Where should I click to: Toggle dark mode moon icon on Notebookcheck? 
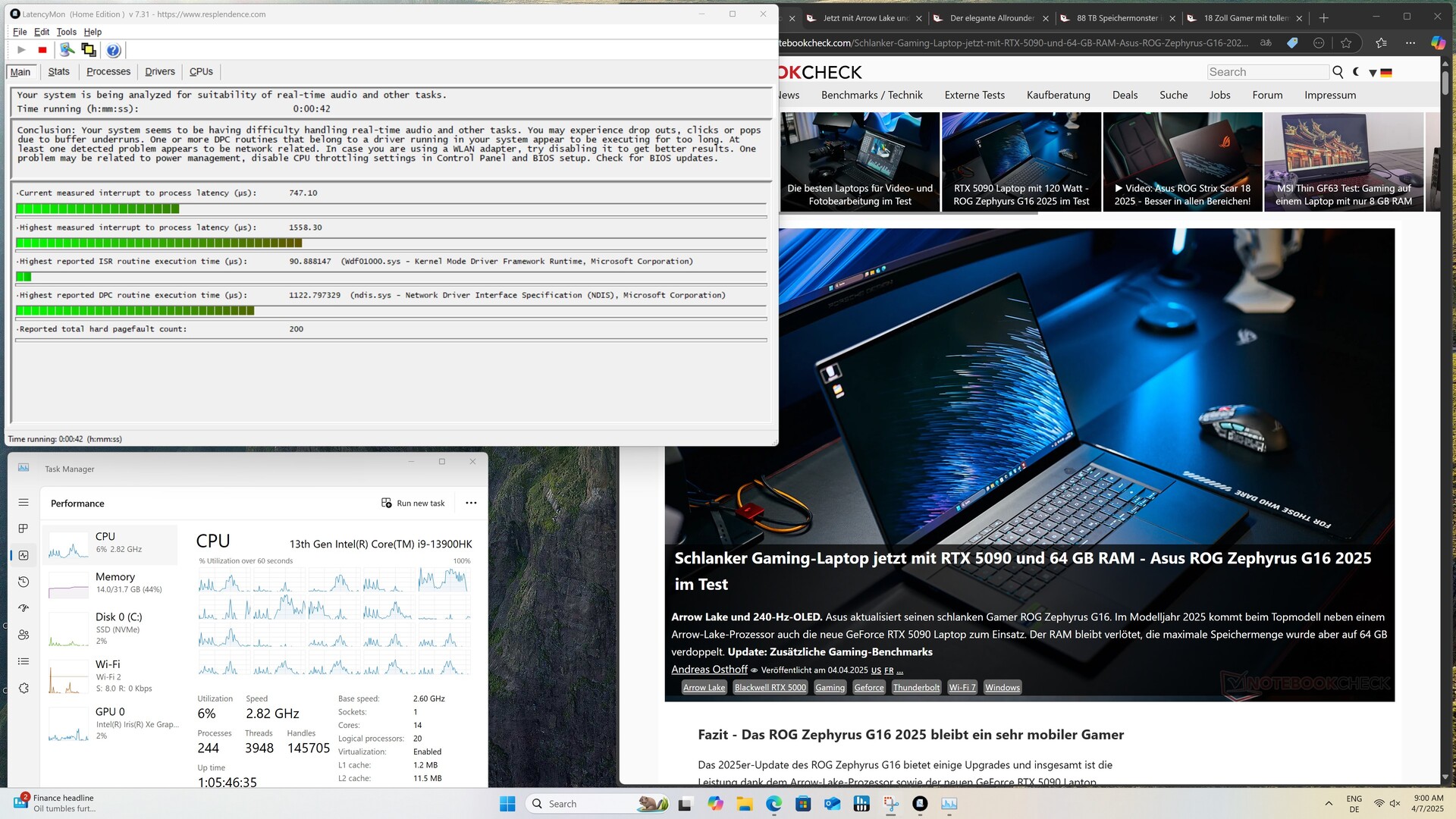coord(1356,72)
